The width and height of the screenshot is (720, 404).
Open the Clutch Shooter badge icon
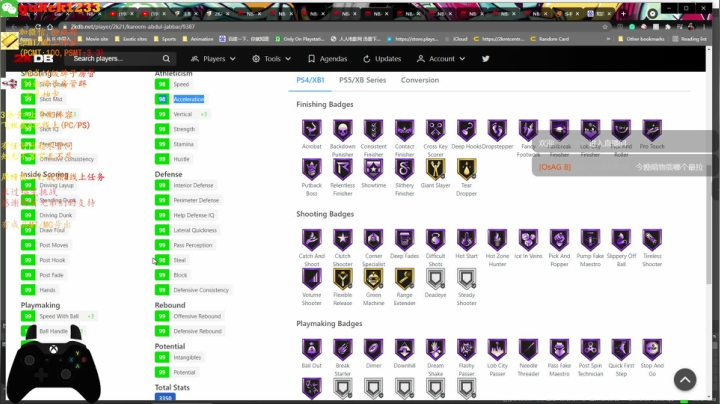coord(343,240)
